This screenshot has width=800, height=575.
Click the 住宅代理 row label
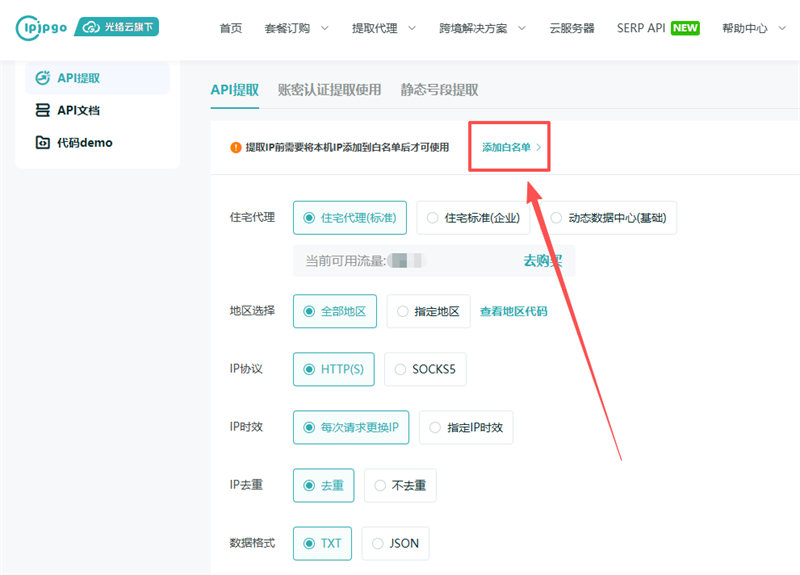click(253, 217)
